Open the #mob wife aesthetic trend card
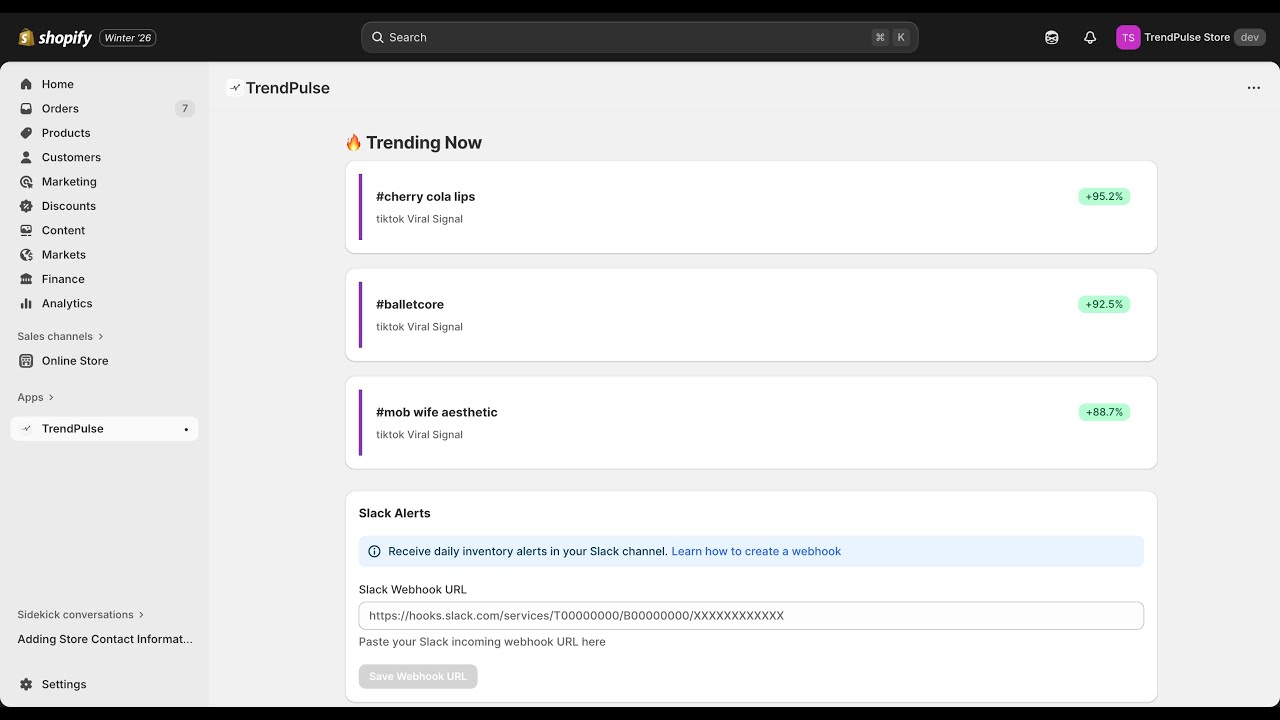The height and width of the screenshot is (720, 1280). coord(751,423)
